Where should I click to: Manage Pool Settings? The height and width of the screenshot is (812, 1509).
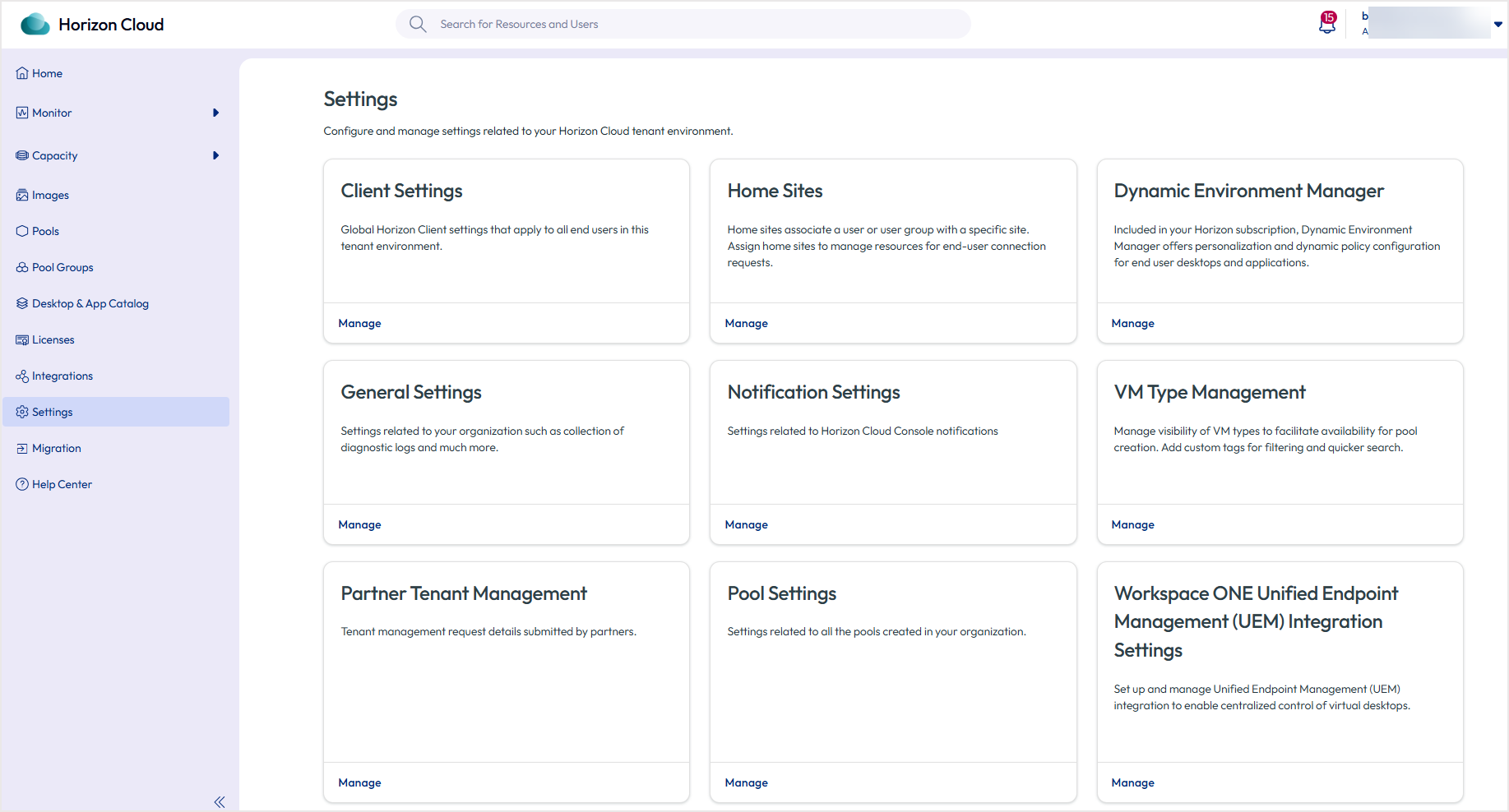click(746, 782)
